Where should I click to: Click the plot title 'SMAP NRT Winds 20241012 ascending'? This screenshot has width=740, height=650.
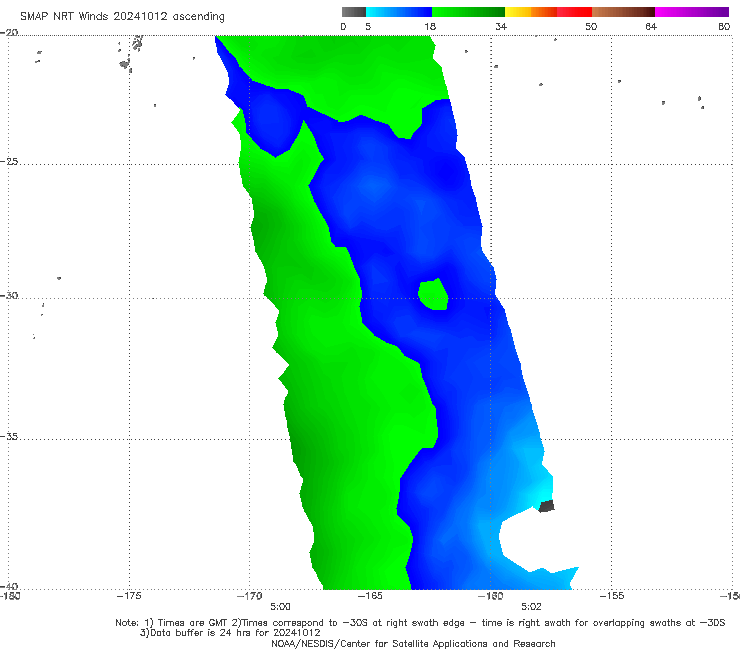click(x=122, y=16)
